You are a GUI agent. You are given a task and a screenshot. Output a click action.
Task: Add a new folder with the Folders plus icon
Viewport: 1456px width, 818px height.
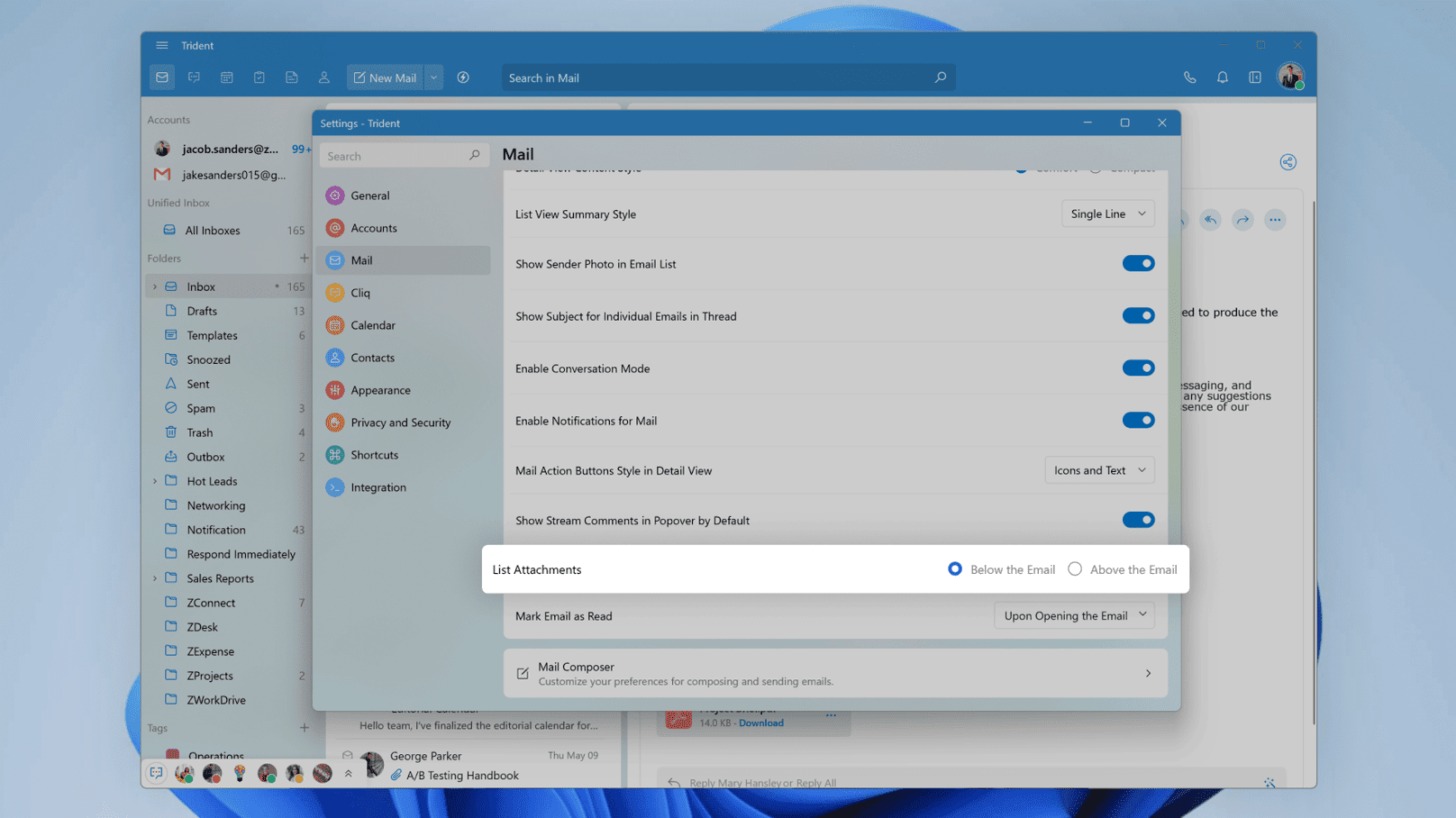pyautogui.click(x=305, y=259)
